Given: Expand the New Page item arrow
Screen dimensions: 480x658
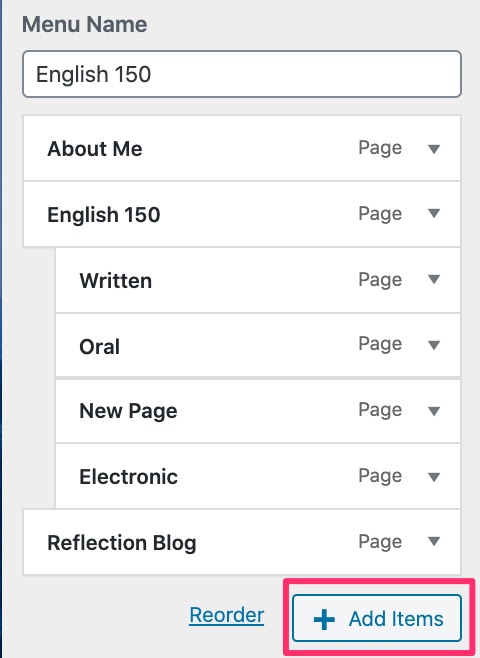Looking at the screenshot, I should (434, 411).
